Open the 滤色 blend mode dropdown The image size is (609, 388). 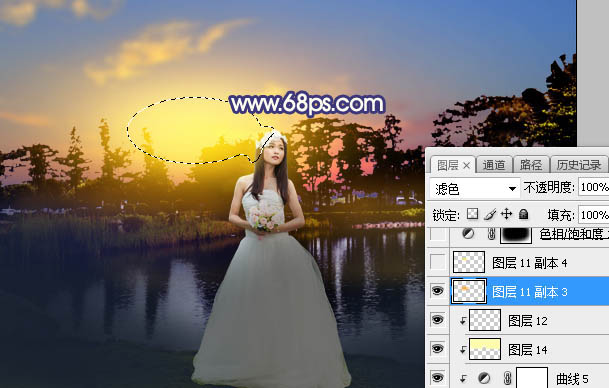pos(475,189)
